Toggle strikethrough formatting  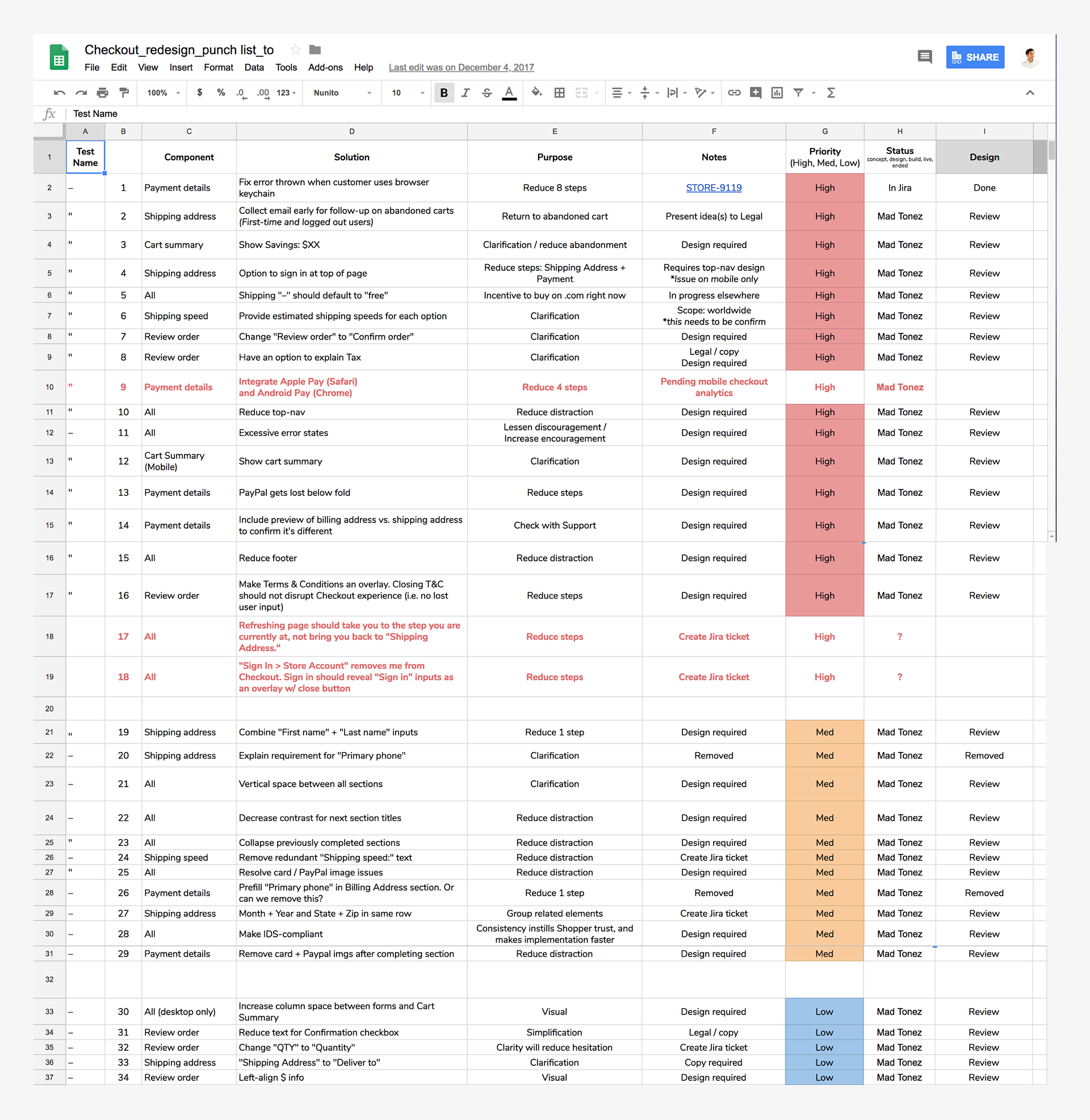[x=487, y=93]
